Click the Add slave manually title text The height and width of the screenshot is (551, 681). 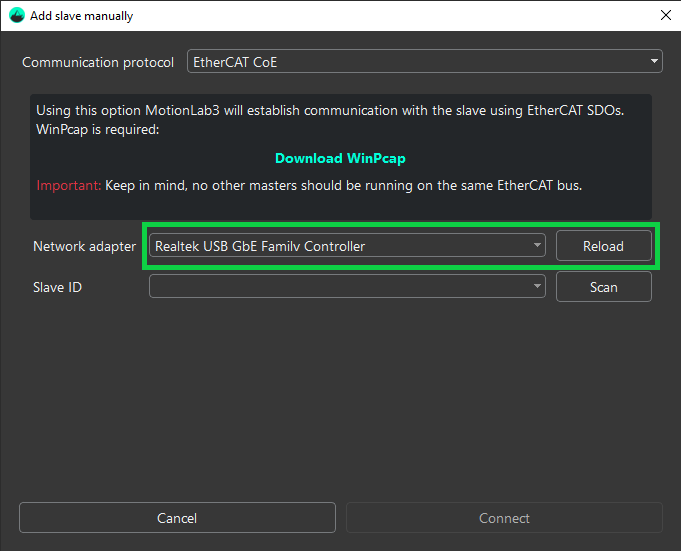[x=81, y=16]
